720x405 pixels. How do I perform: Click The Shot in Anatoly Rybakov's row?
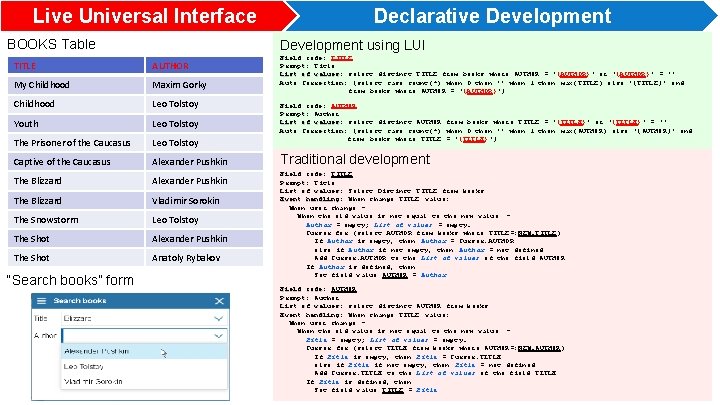[76, 258]
